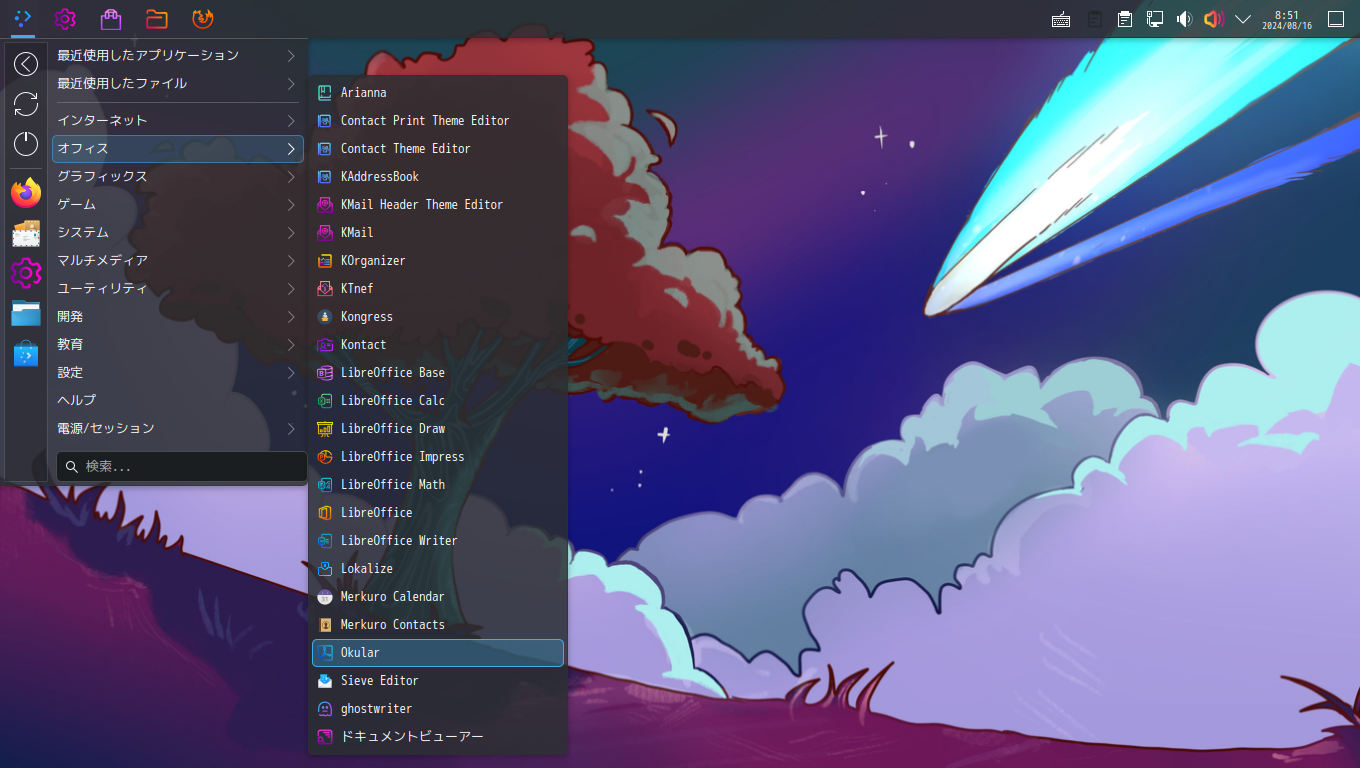Click the Kontact app icon
Viewport: 1360px width, 768px height.
(x=324, y=345)
